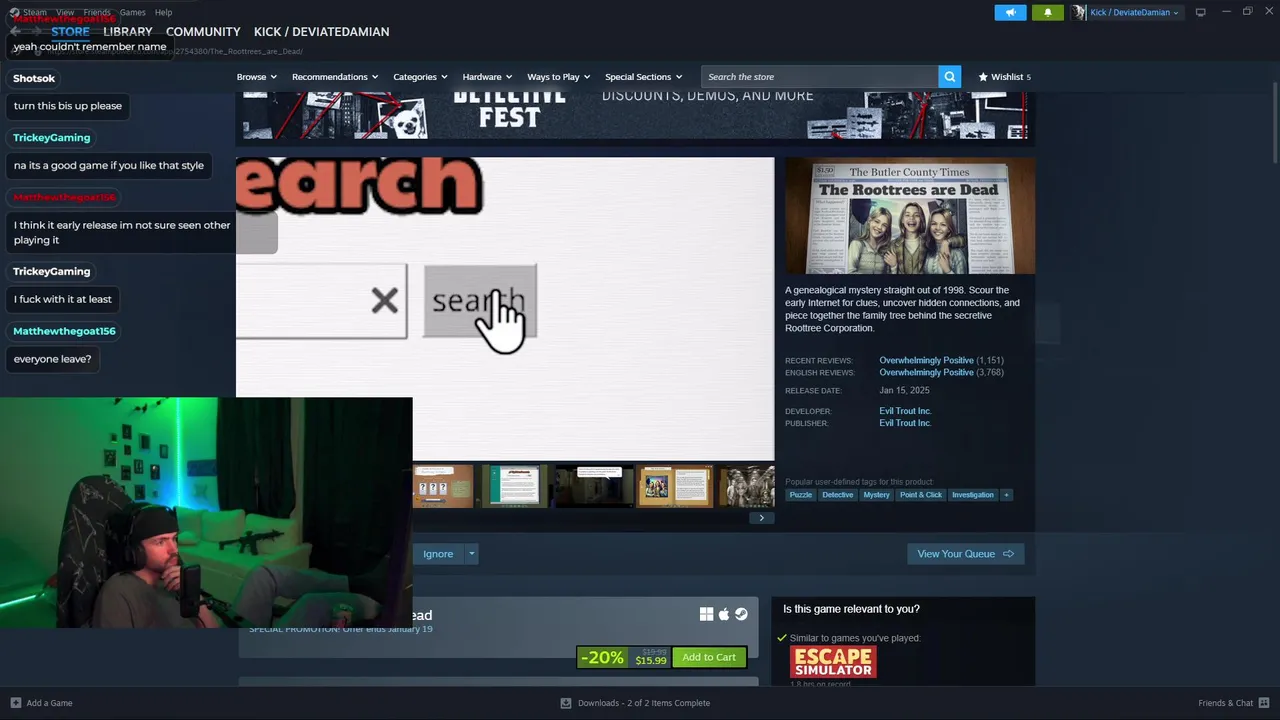Open the View menu
1280x720 pixels.
click(65, 12)
